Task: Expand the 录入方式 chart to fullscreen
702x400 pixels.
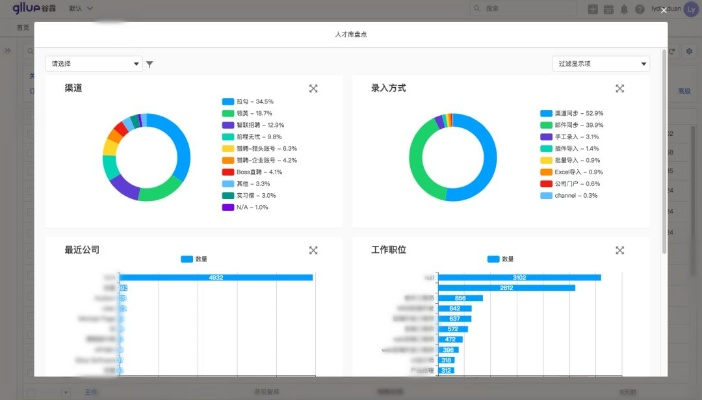Action: click(x=620, y=89)
